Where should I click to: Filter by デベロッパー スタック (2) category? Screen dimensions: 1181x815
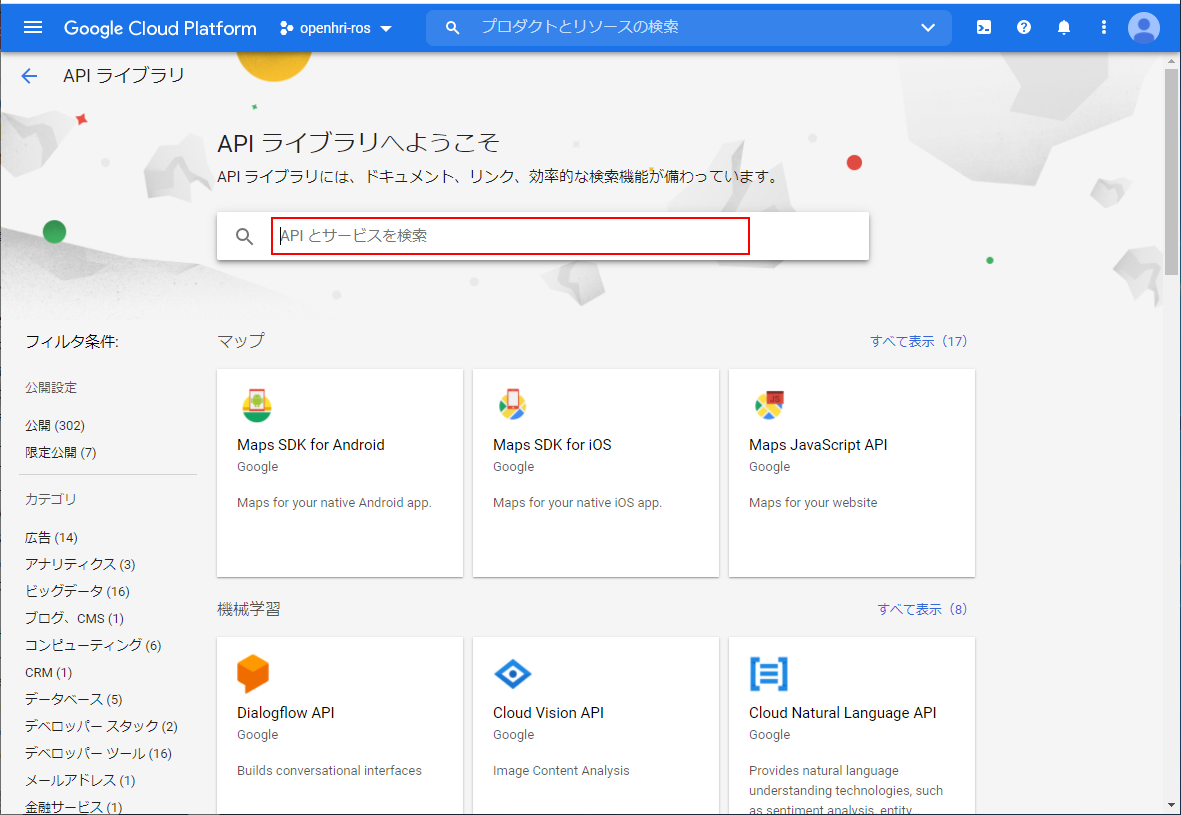(x=101, y=727)
